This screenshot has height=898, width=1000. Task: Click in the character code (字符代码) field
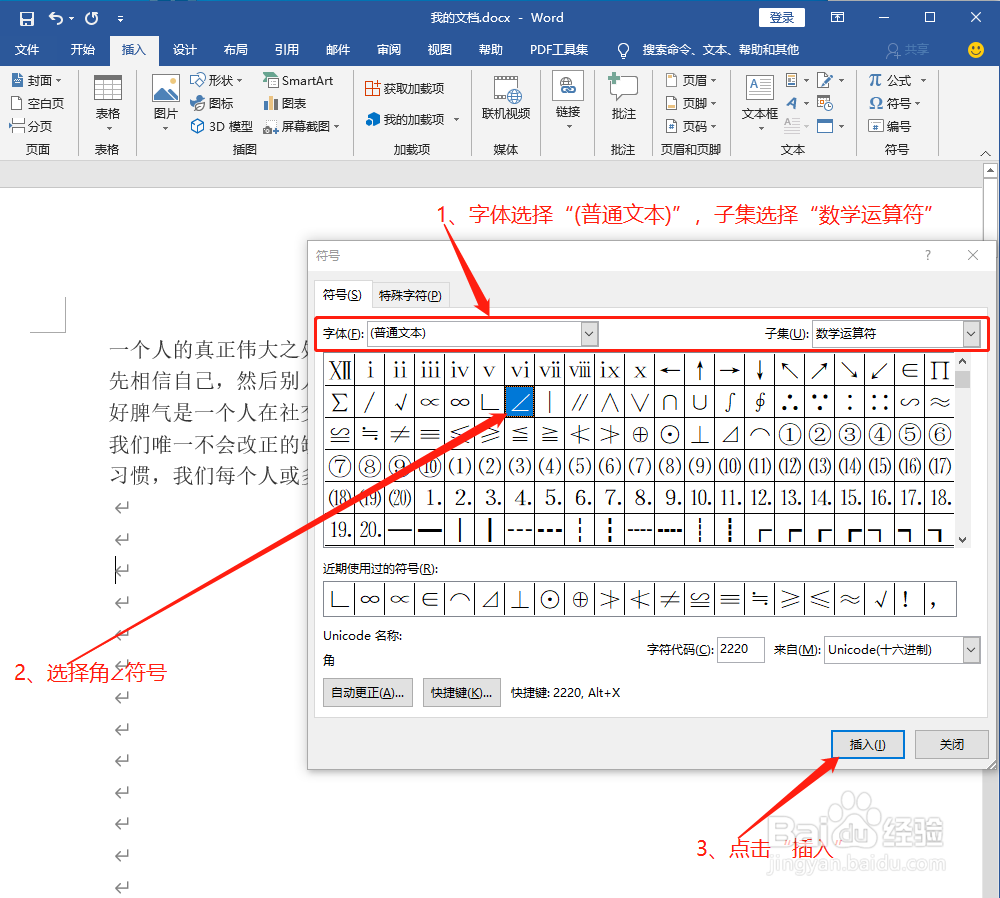coord(740,649)
